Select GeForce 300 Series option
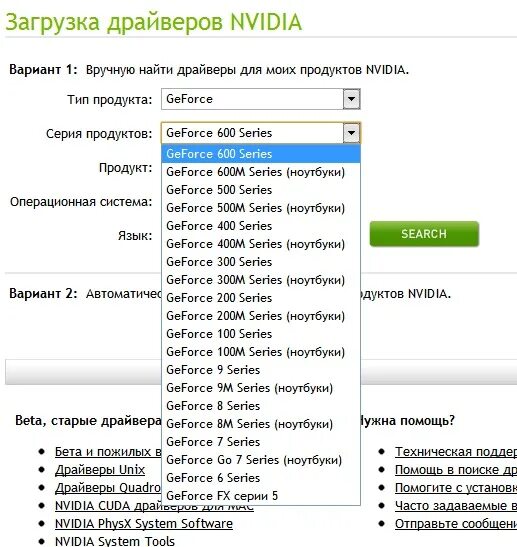517x547 pixels. click(261, 262)
